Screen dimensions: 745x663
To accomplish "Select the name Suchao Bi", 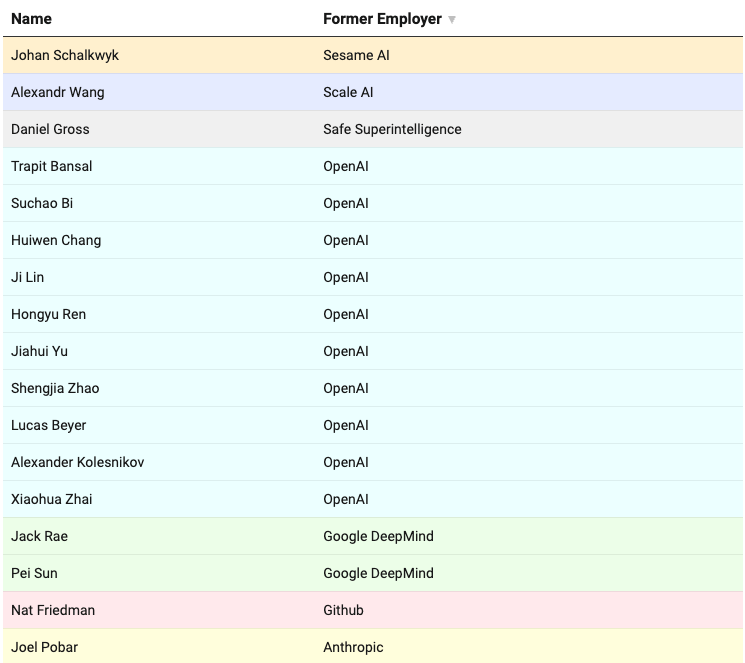I will click(x=42, y=203).
